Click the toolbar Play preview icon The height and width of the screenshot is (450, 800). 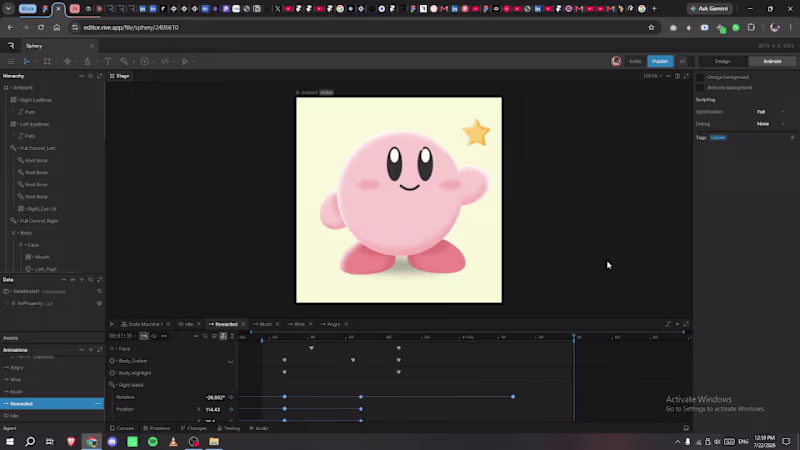pyautogui.click(x=185, y=61)
